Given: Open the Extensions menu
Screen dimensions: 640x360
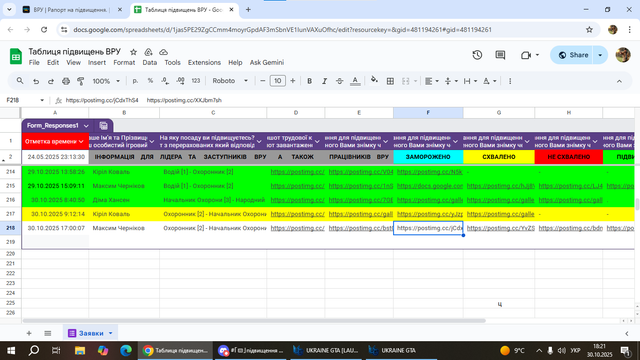Looking at the screenshot, I should coord(204,62).
